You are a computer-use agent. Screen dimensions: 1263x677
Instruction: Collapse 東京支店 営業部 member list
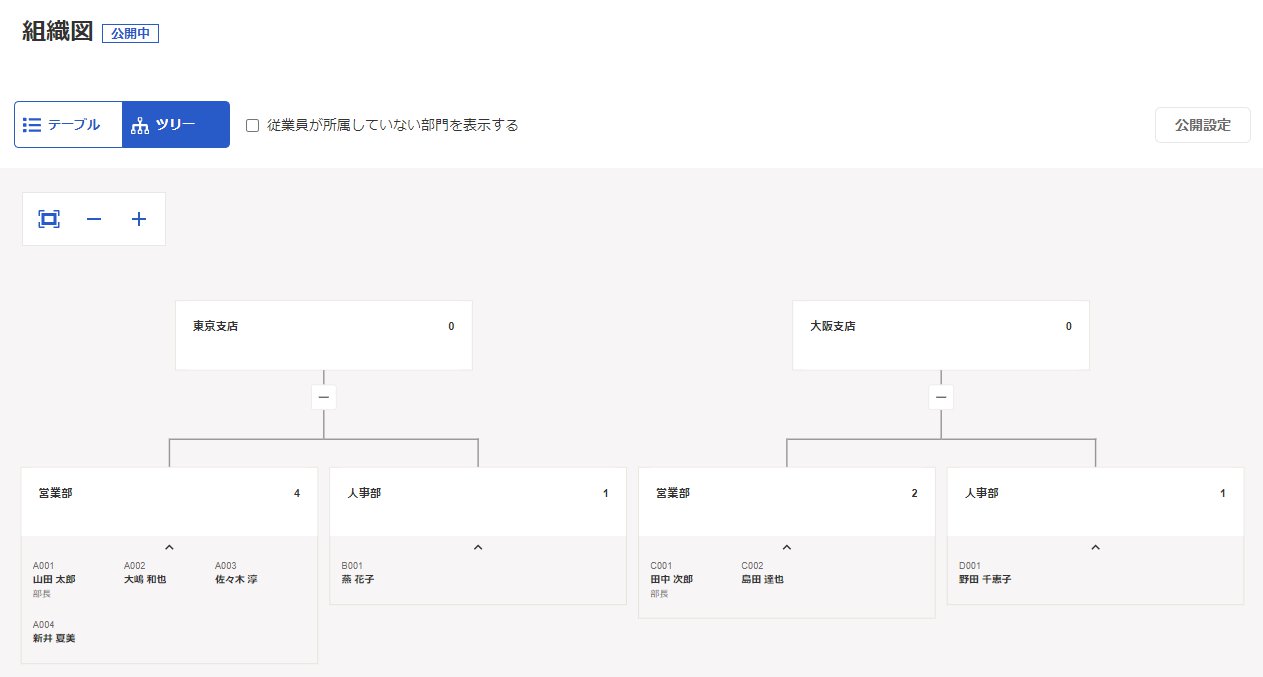[169, 547]
